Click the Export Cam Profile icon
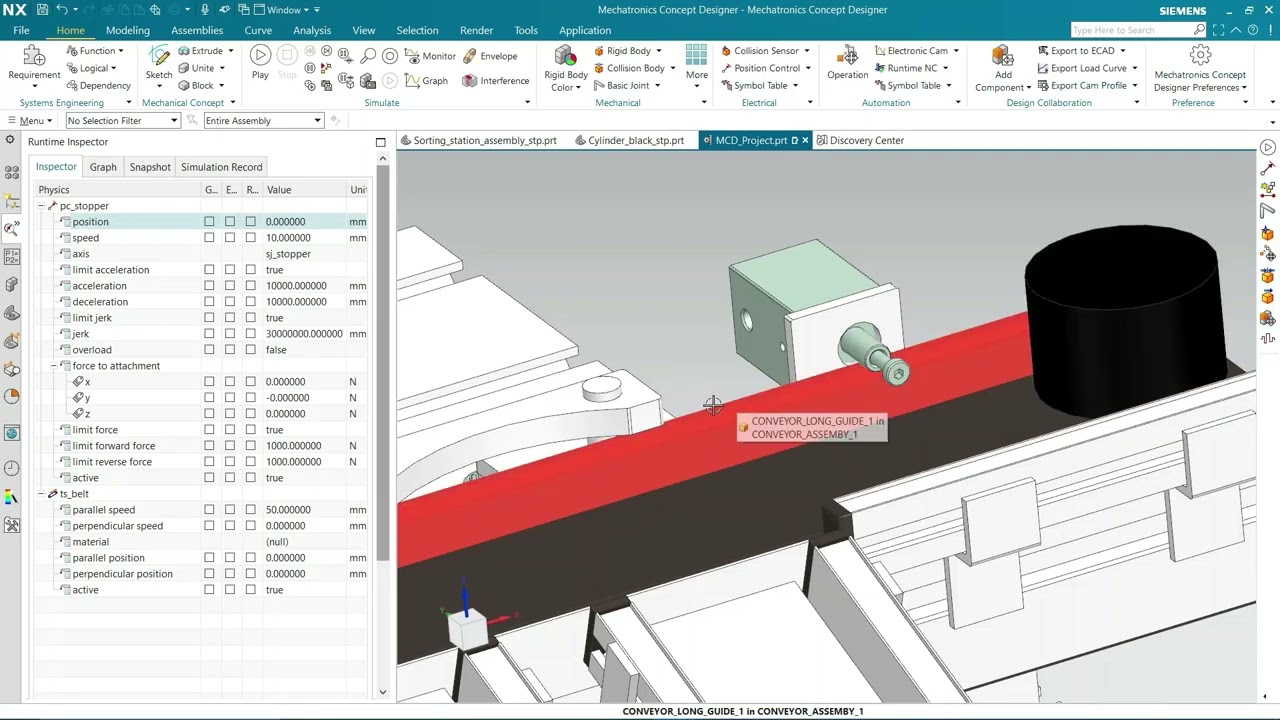Image resolution: width=1280 pixels, height=720 pixels. (1043, 85)
